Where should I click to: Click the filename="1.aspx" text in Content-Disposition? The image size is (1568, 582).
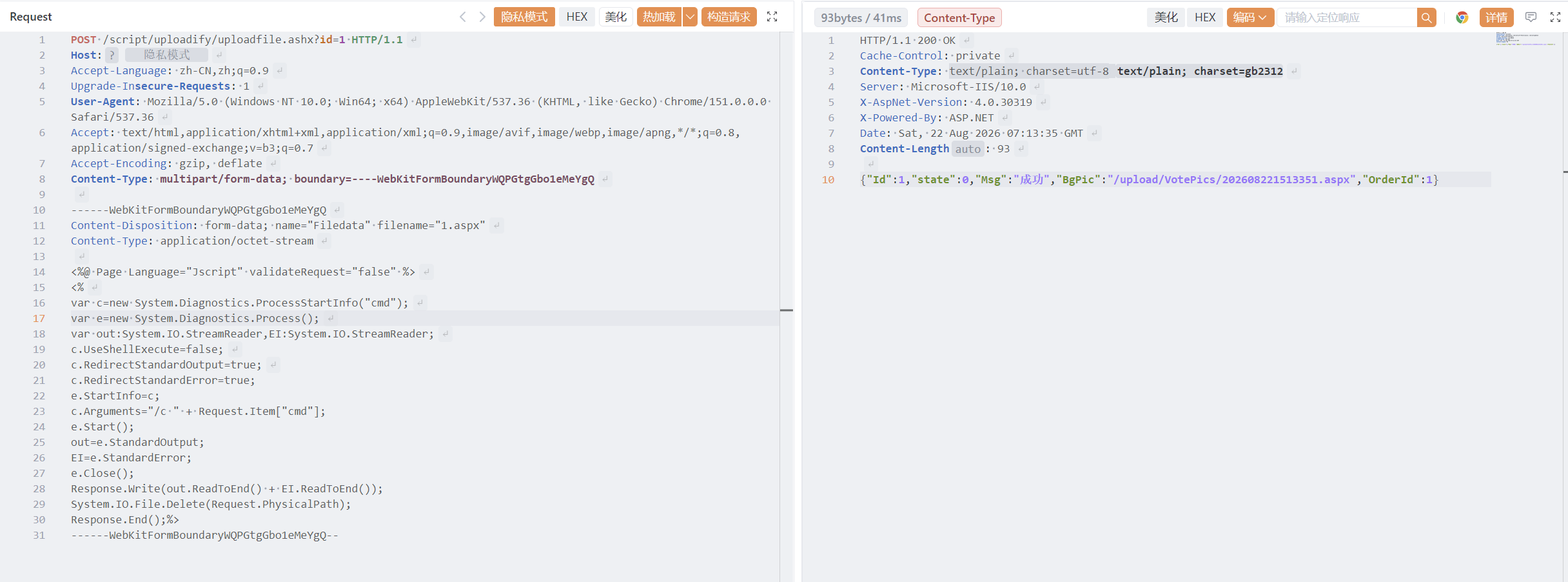tap(431, 225)
